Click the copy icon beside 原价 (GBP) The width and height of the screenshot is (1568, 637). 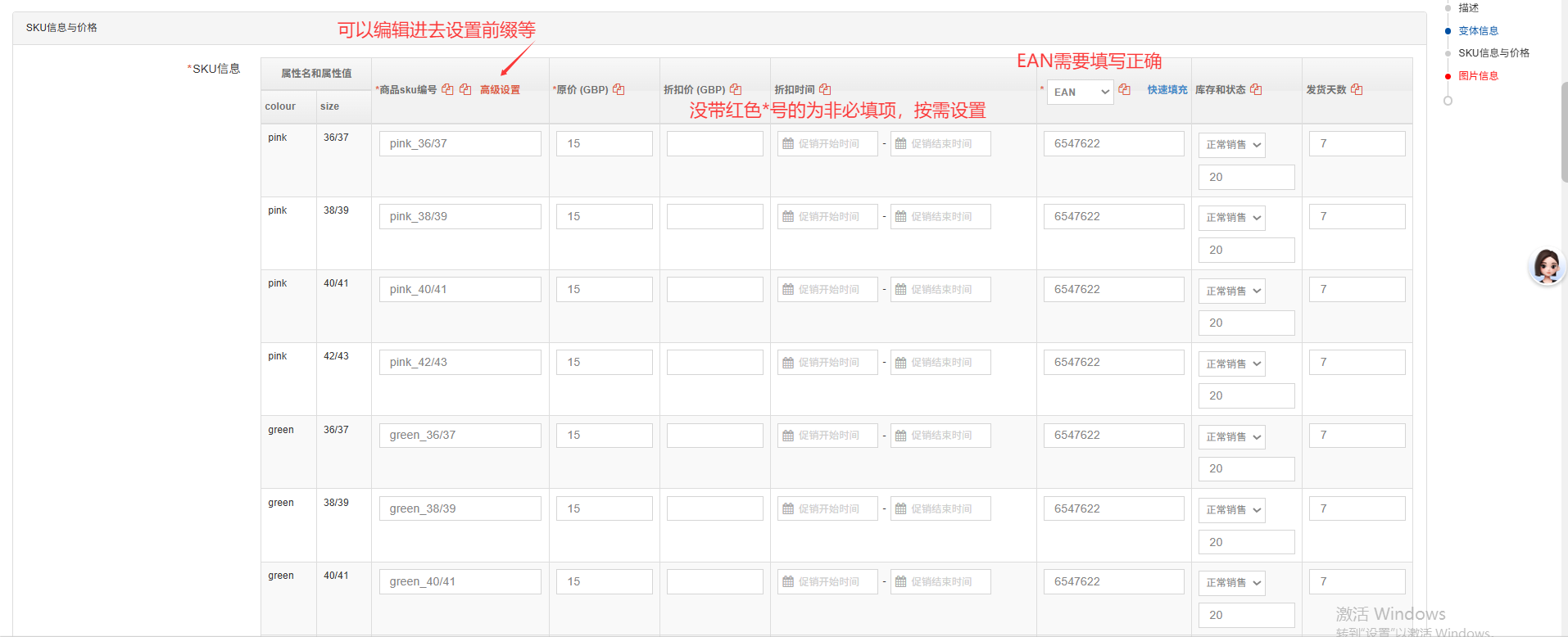(x=619, y=89)
